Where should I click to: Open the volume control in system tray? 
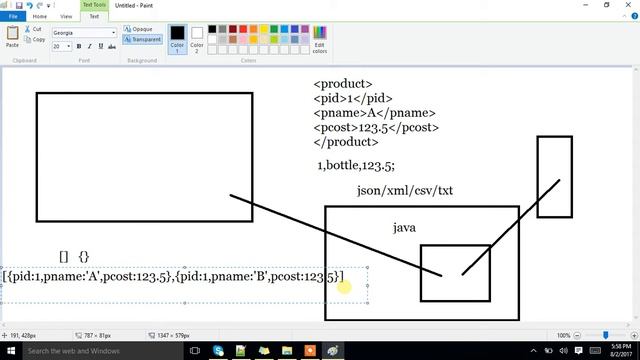pos(564,351)
